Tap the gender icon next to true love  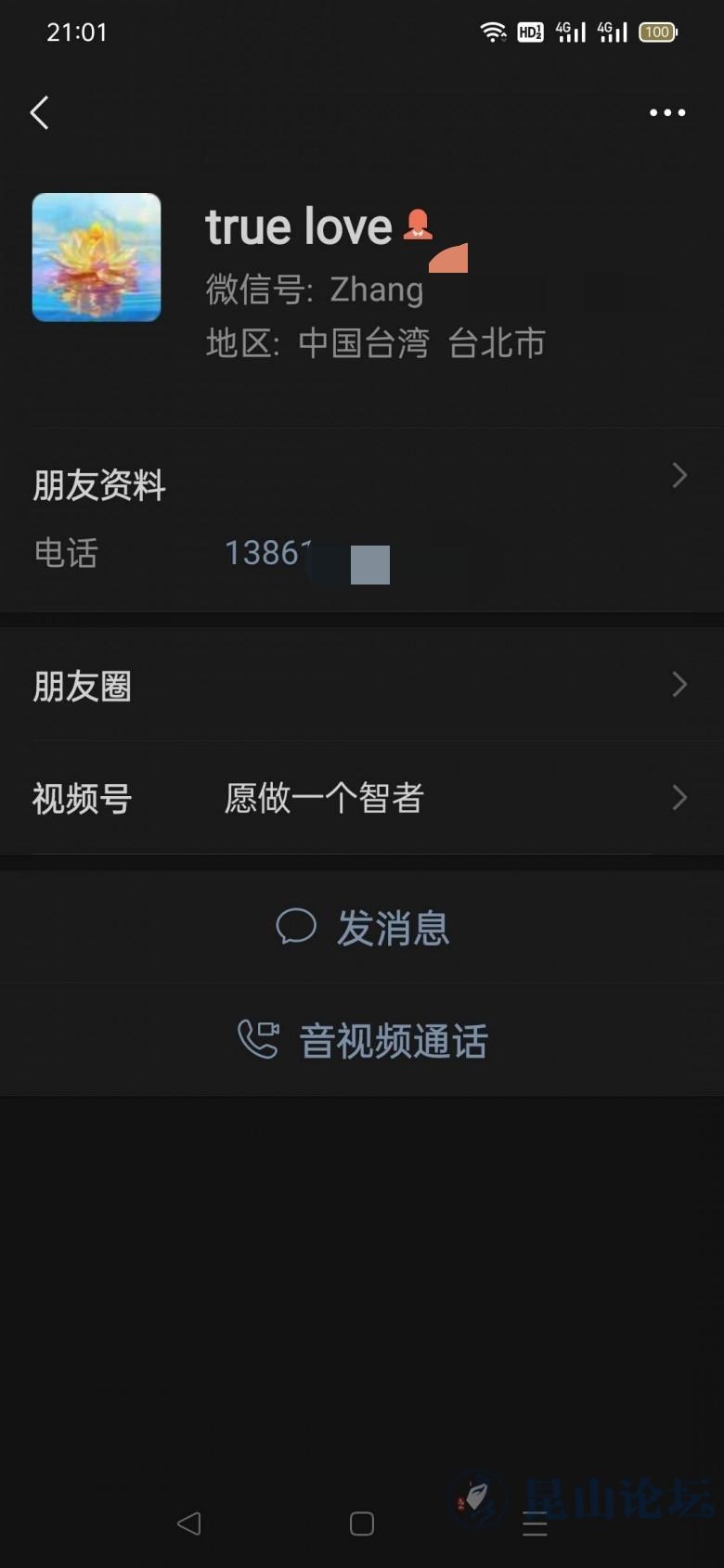(x=418, y=225)
